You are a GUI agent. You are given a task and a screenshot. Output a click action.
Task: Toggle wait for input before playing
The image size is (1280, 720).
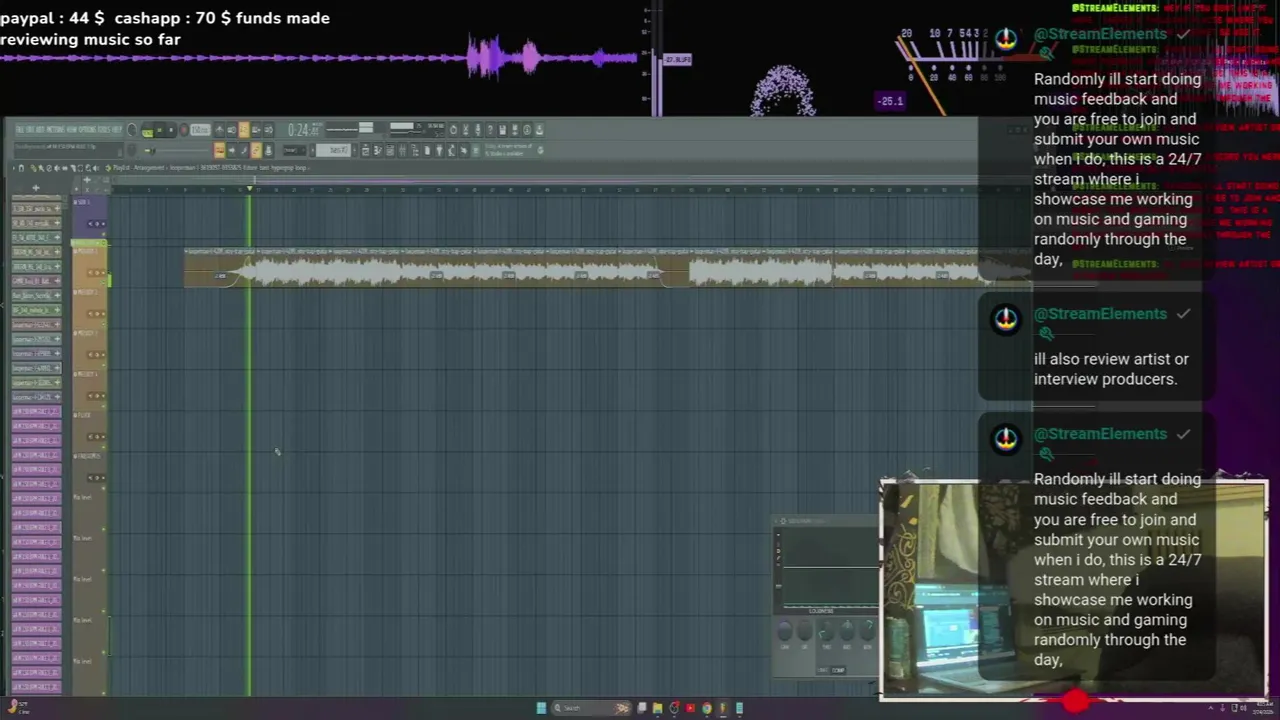pyautogui.click(x=232, y=130)
